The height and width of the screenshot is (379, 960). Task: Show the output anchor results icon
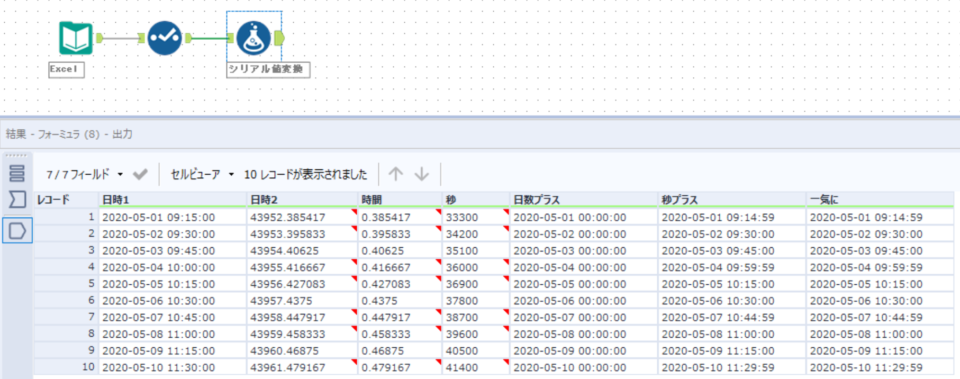pos(17,230)
